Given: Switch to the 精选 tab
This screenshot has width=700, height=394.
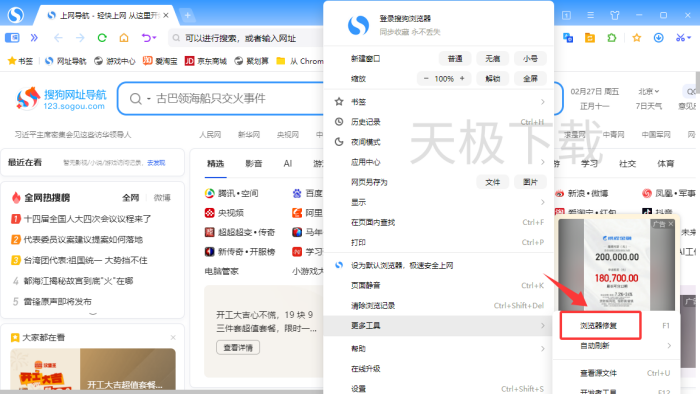Looking at the screenshot, I should [215, 164].
